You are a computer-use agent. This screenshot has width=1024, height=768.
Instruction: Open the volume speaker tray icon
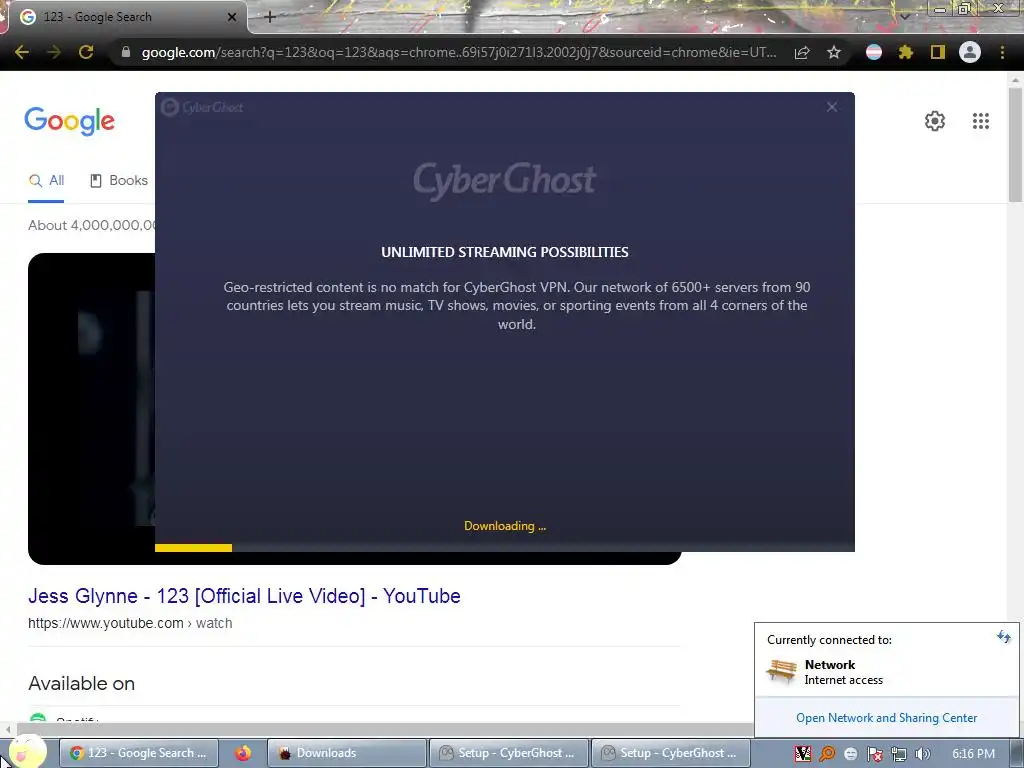pyautogui.click(x=922, y=754)
